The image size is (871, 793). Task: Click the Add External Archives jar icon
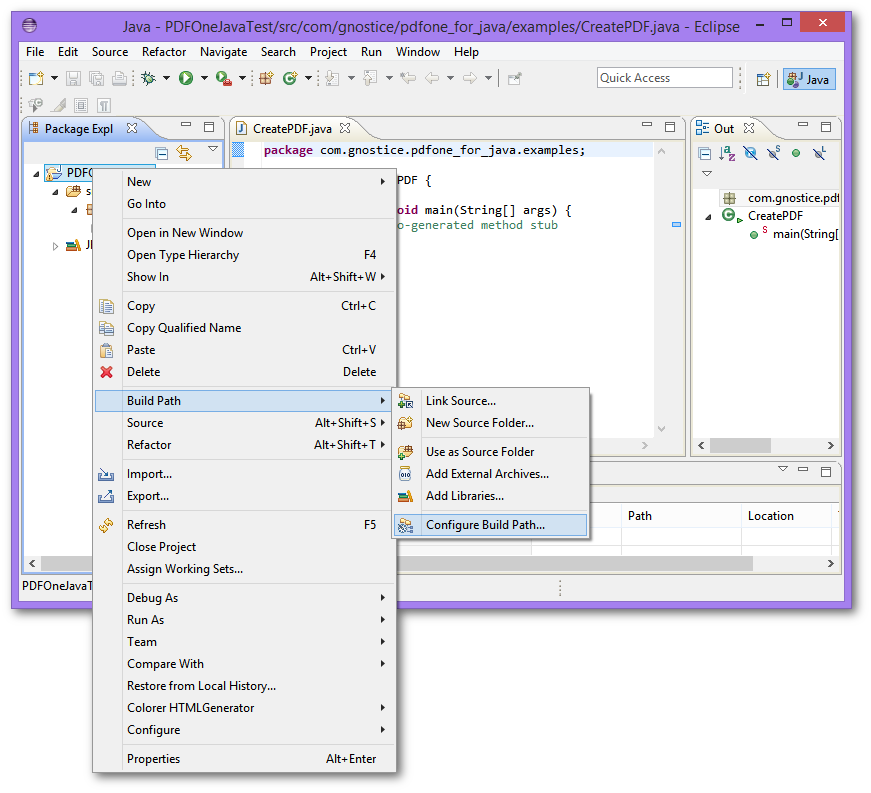[x=406, y=474]
